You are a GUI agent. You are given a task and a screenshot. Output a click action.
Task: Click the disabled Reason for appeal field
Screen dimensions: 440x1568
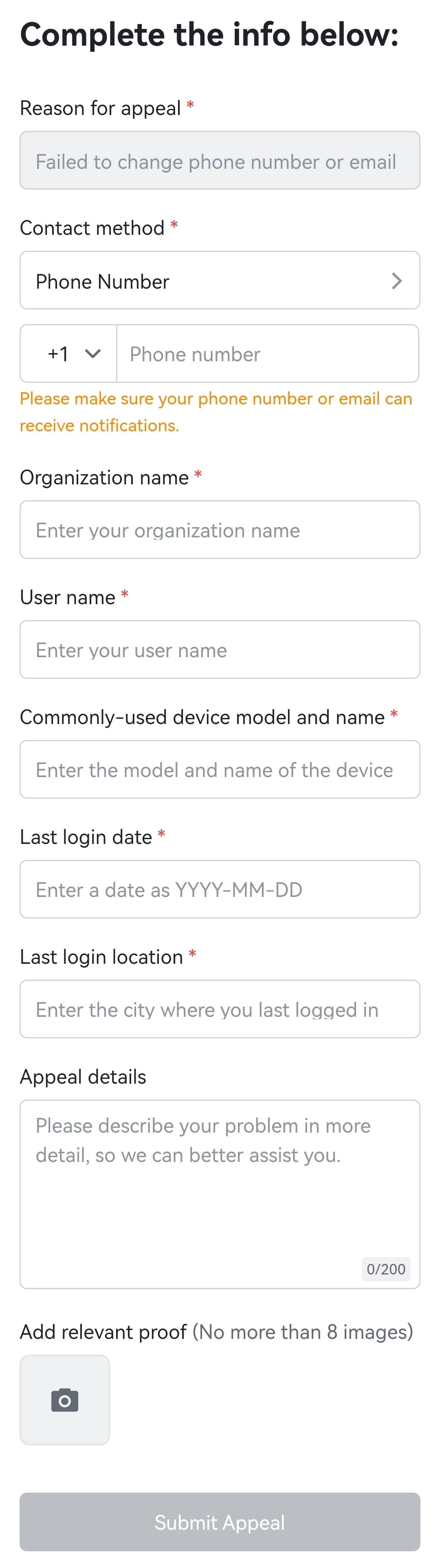[220, 161]
